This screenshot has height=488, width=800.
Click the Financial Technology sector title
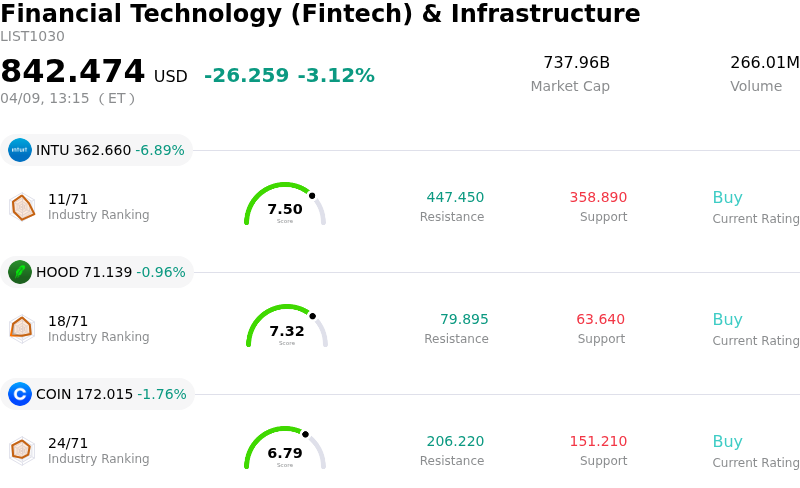tap(320, 14)
